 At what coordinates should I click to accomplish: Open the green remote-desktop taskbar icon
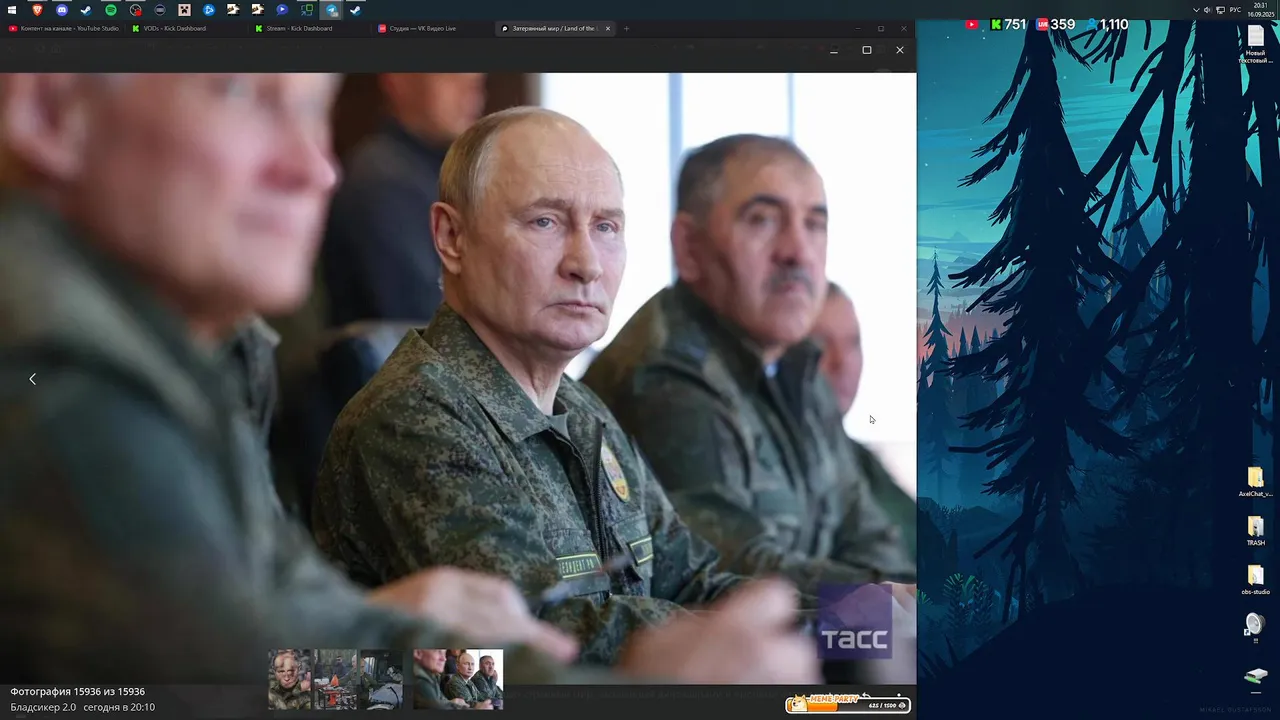307,10
